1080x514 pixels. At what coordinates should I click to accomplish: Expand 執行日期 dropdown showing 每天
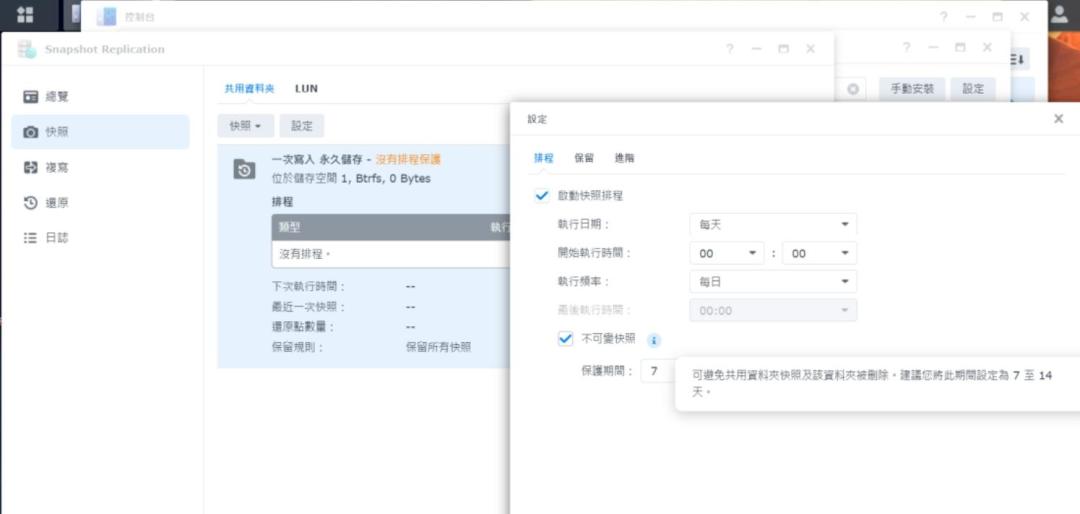[x=773, y=225]
